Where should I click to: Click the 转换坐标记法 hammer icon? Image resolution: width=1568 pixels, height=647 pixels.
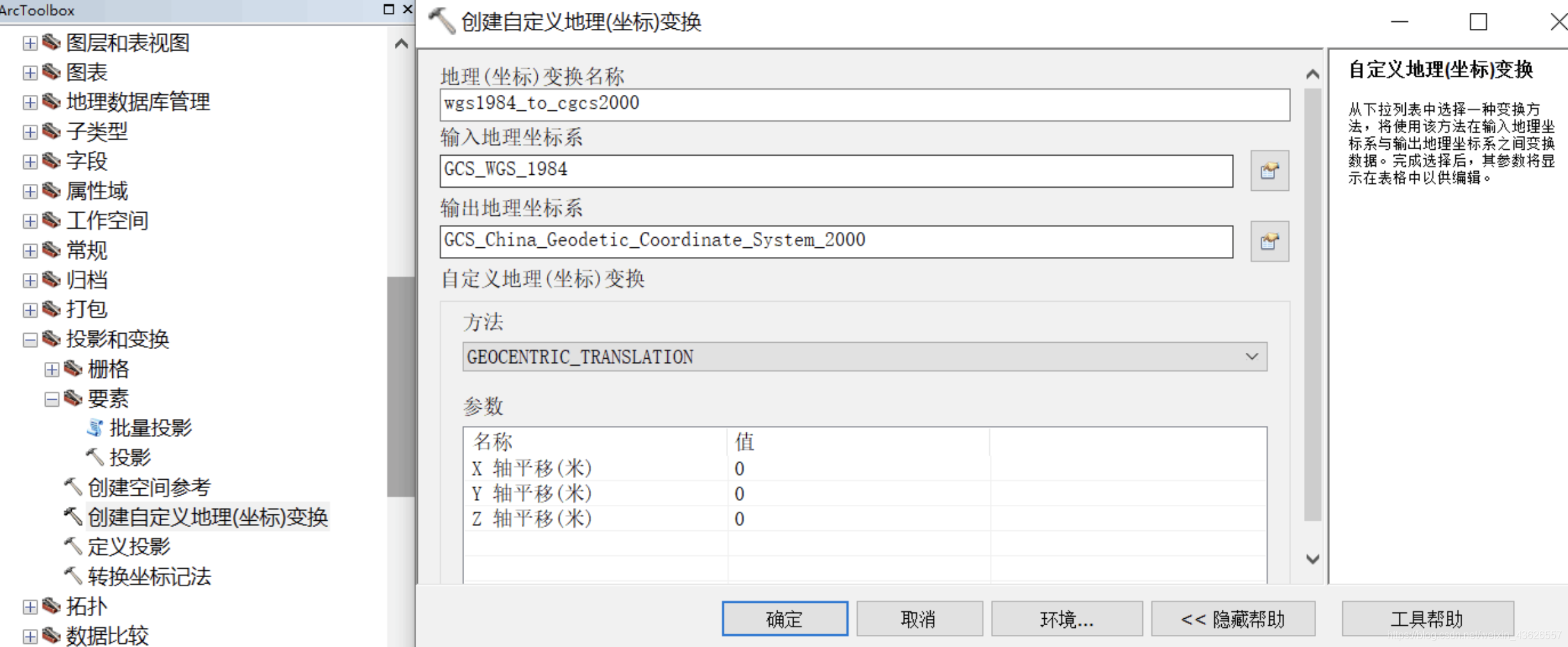[x=73, y=576]
